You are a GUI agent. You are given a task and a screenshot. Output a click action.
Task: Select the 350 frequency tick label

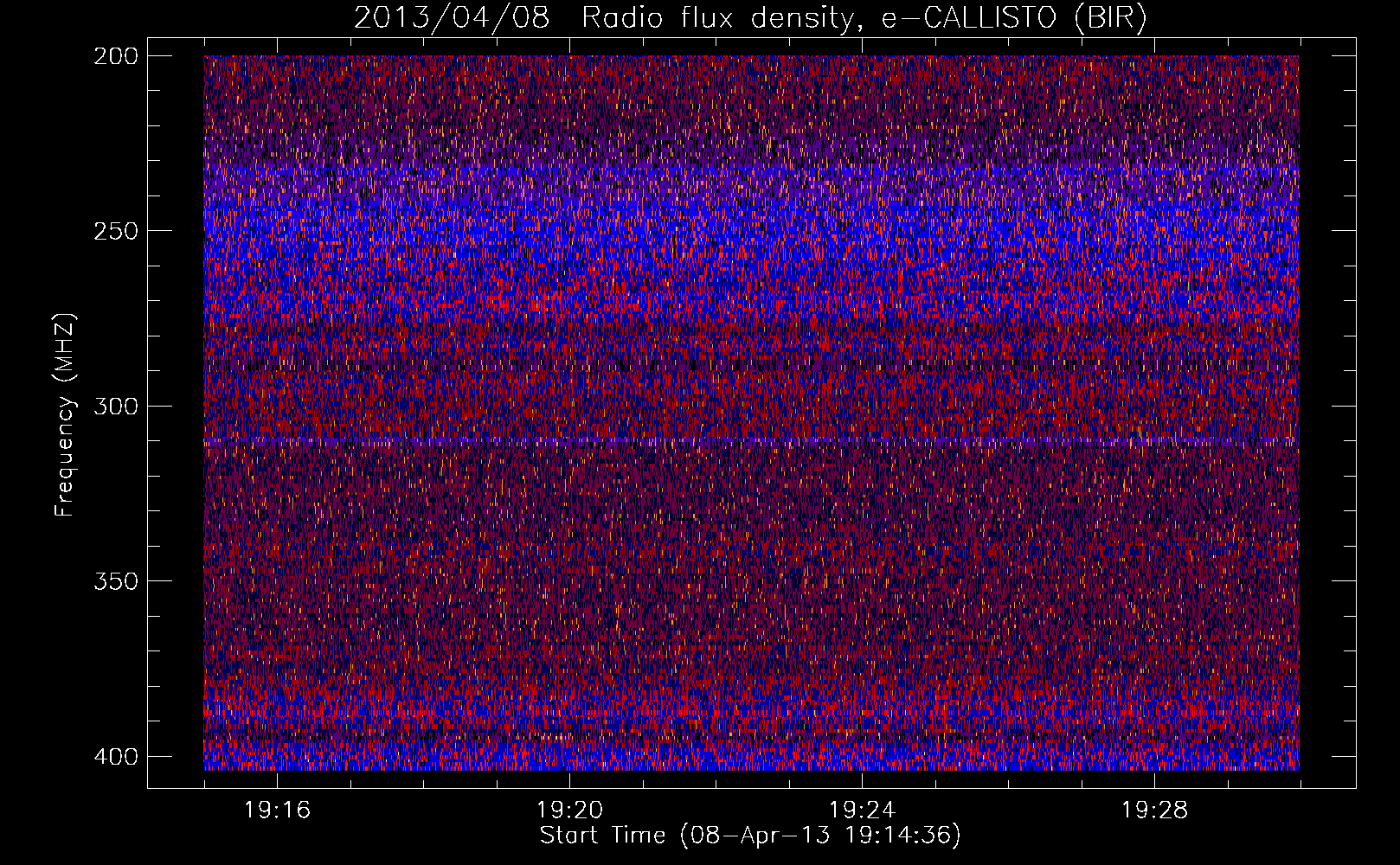(x=115, y=581)
